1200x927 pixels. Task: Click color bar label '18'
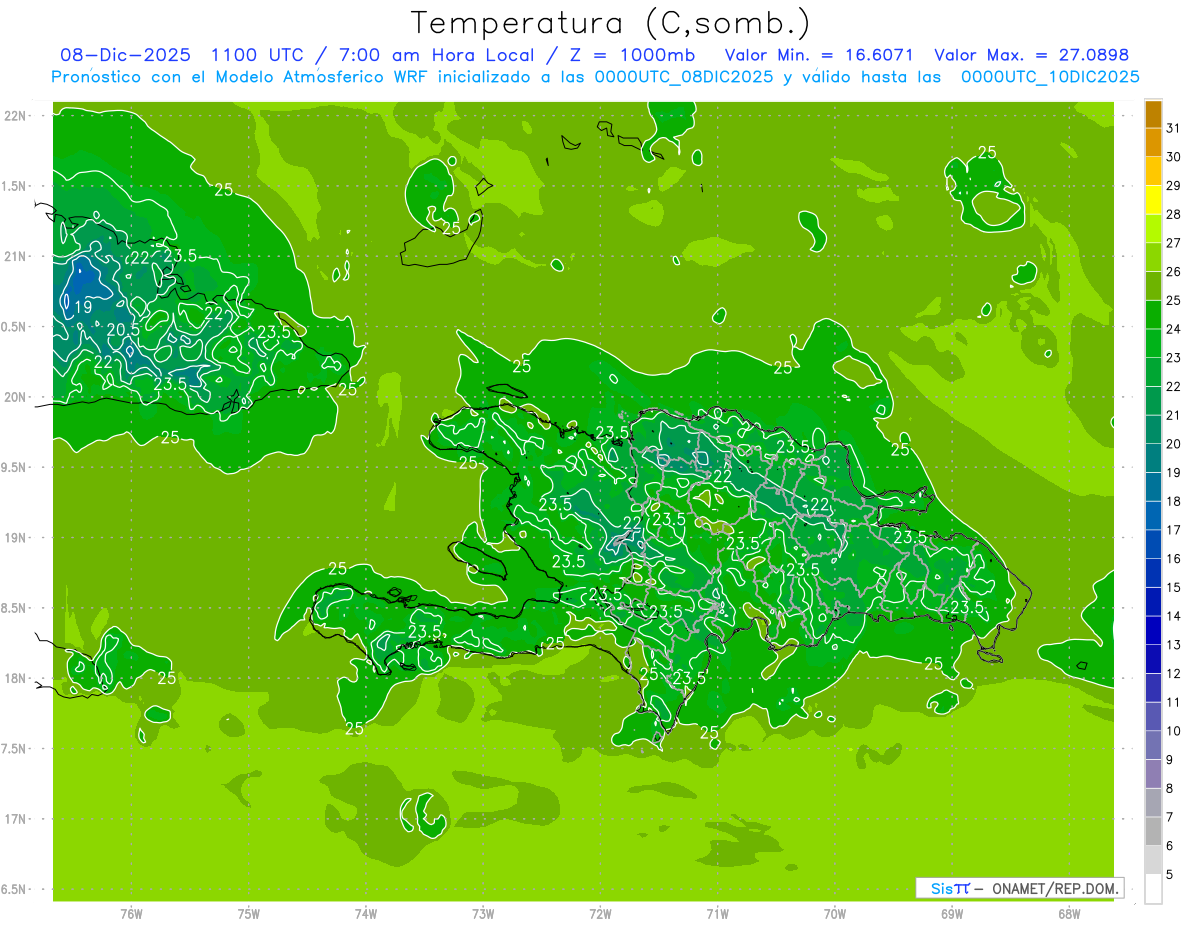1174,501
